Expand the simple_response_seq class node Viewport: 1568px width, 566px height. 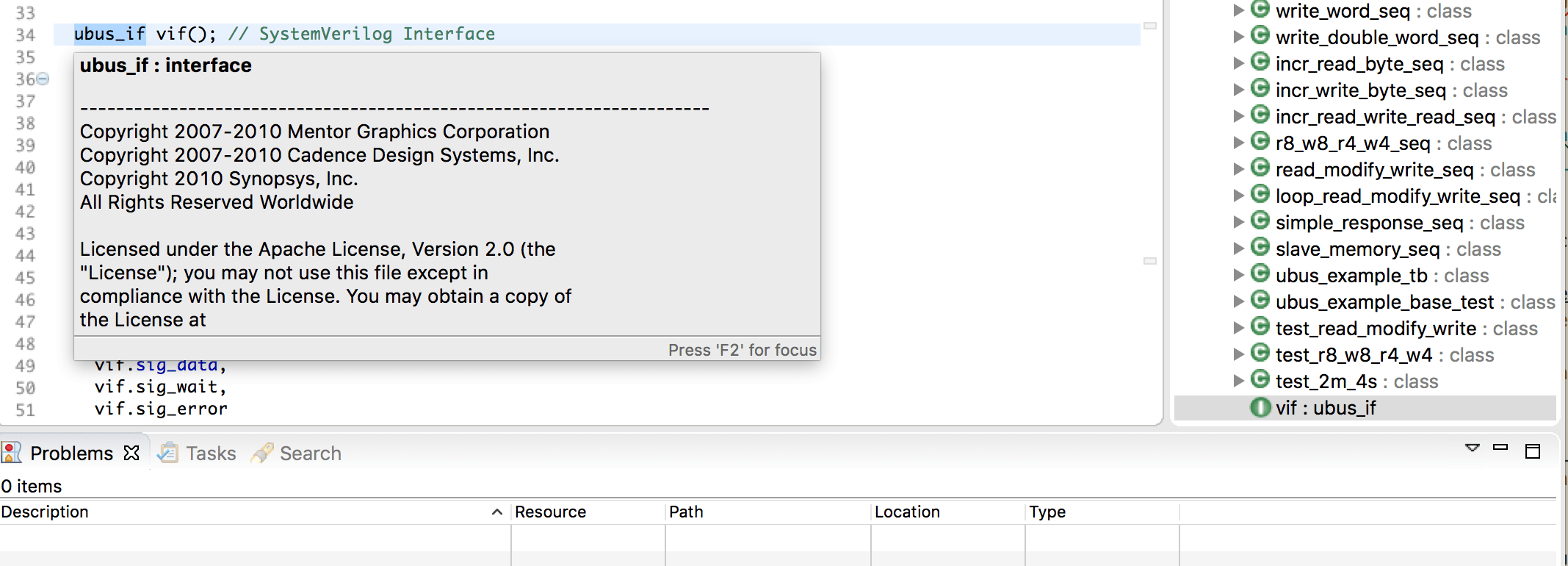pyautogui.click(x=1238, y=222)
